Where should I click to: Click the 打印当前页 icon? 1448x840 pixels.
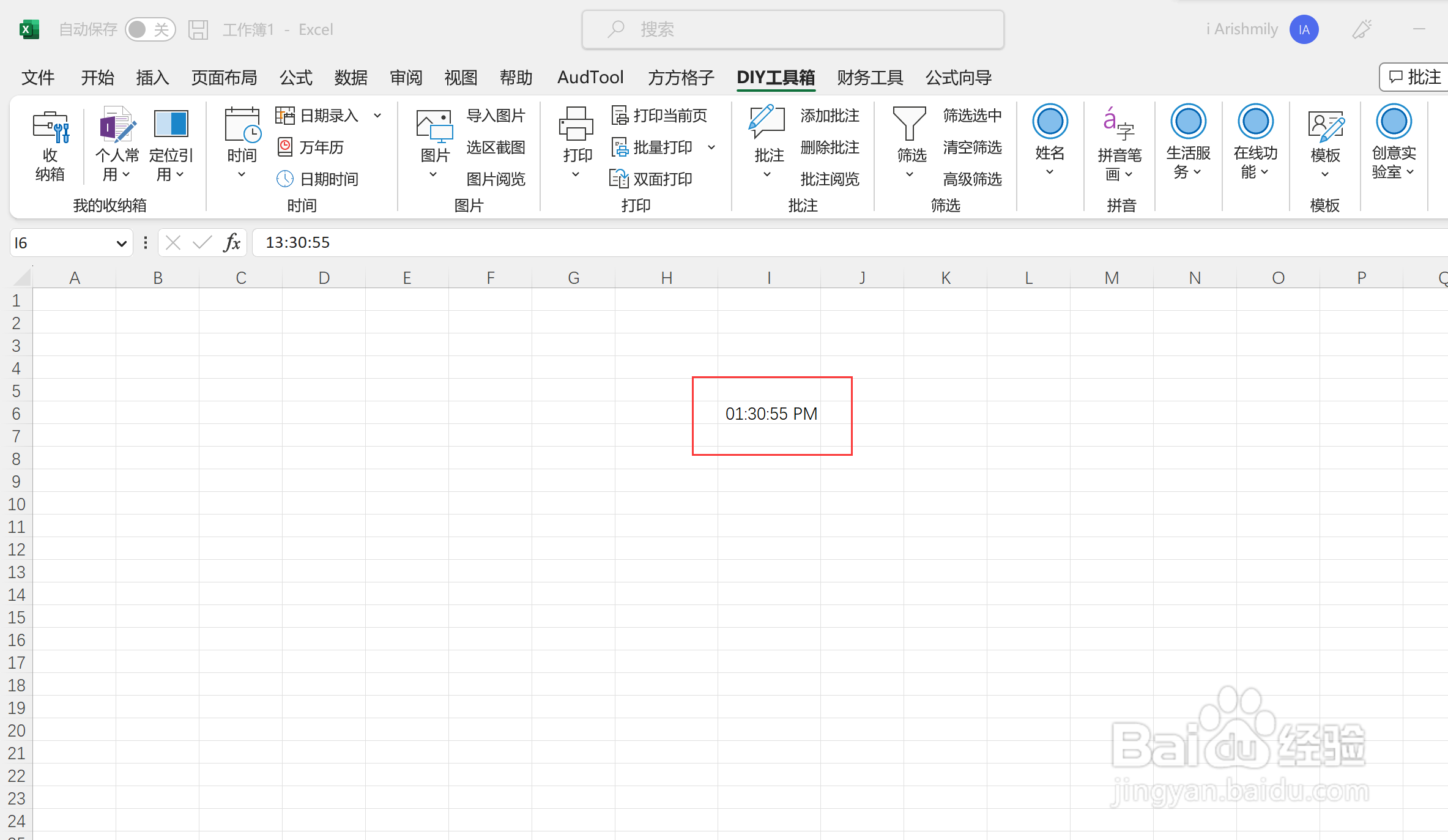620,115
